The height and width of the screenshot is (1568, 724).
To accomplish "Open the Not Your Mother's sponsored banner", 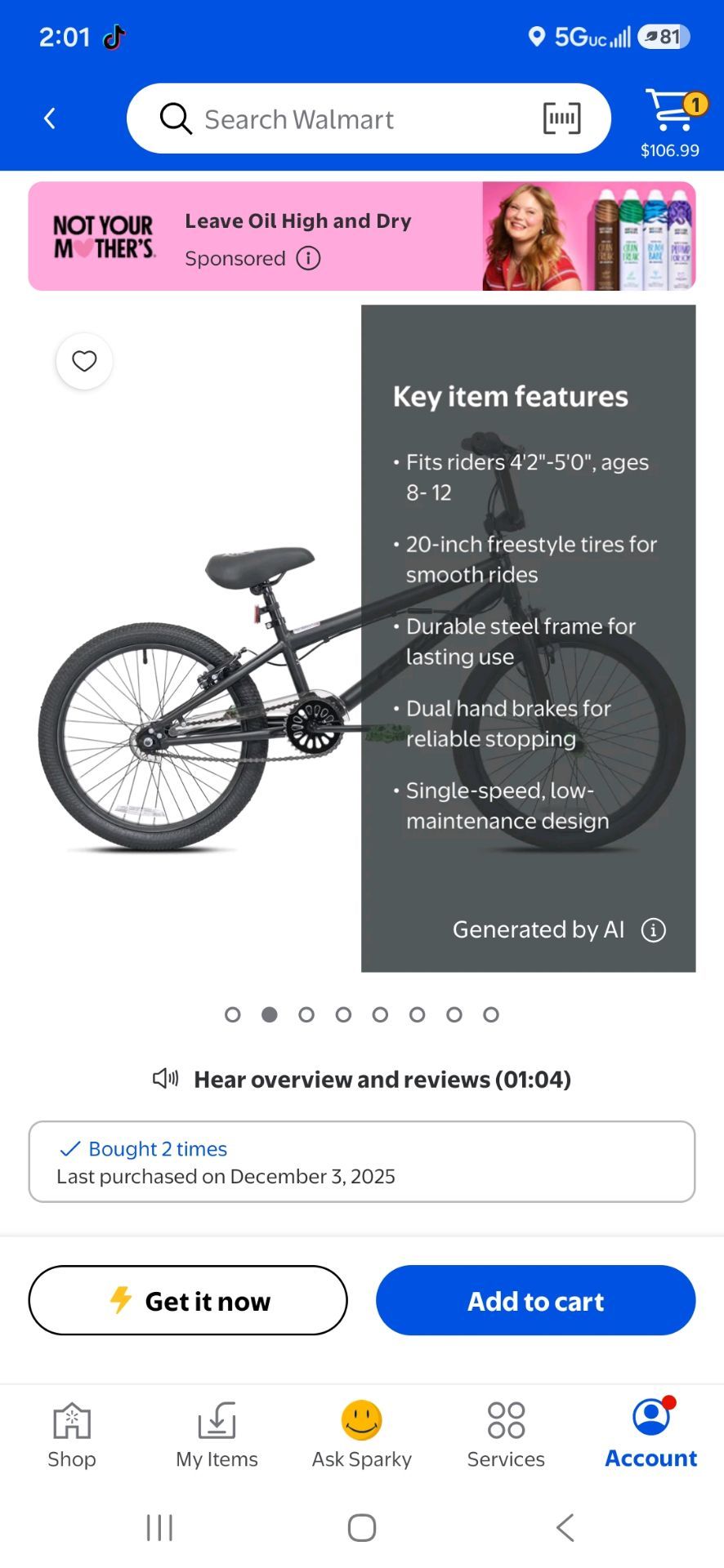I will (362, 236).
